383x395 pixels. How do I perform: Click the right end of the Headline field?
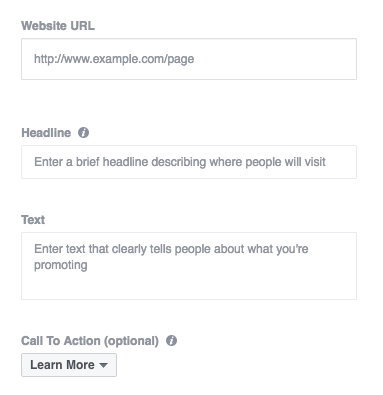tap(343, 162)
